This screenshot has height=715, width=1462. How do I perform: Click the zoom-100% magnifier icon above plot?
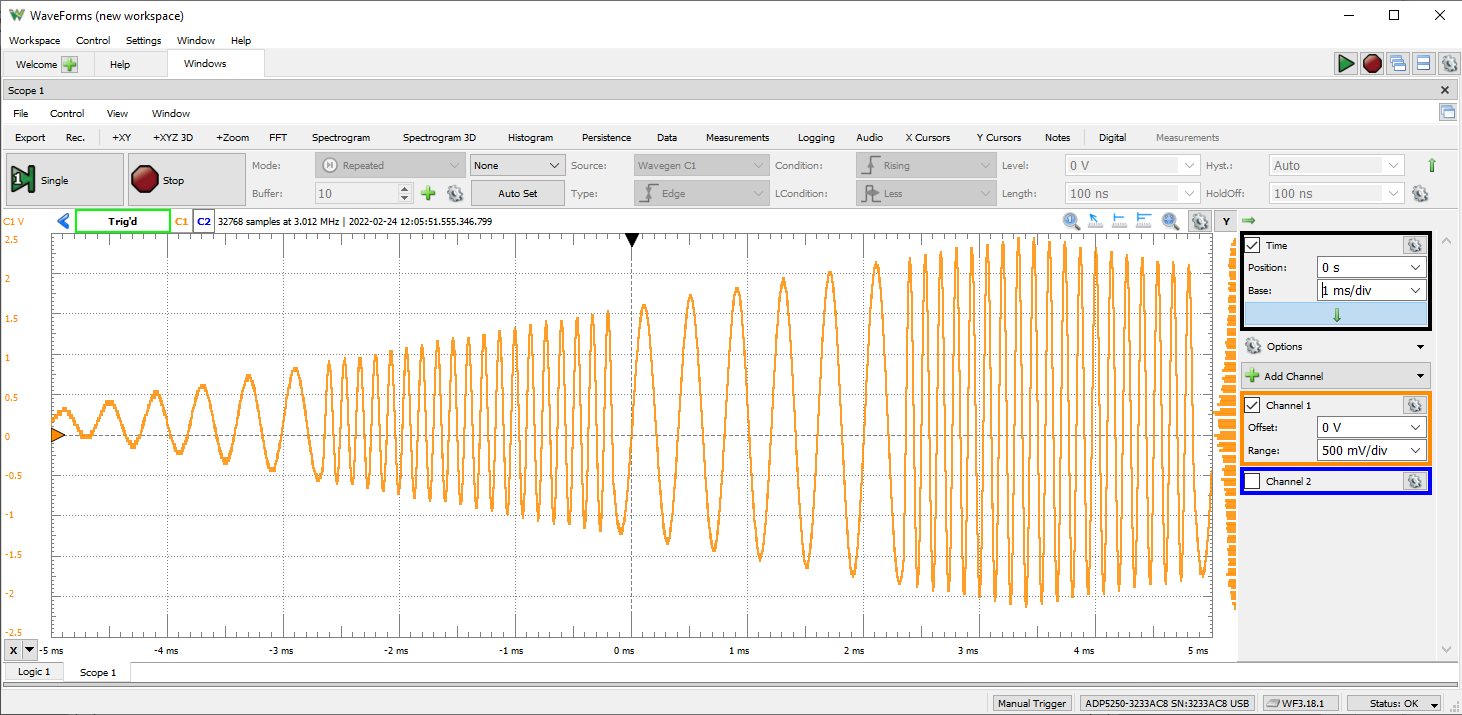click(1071, 221)
